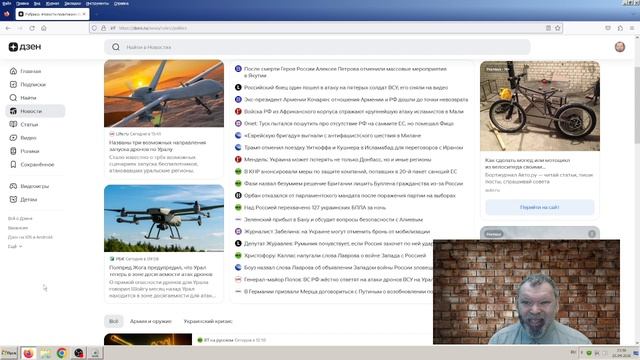Reload the page with refresh button
The width and height of the screenshot is (640, 360).
point(32,28)
